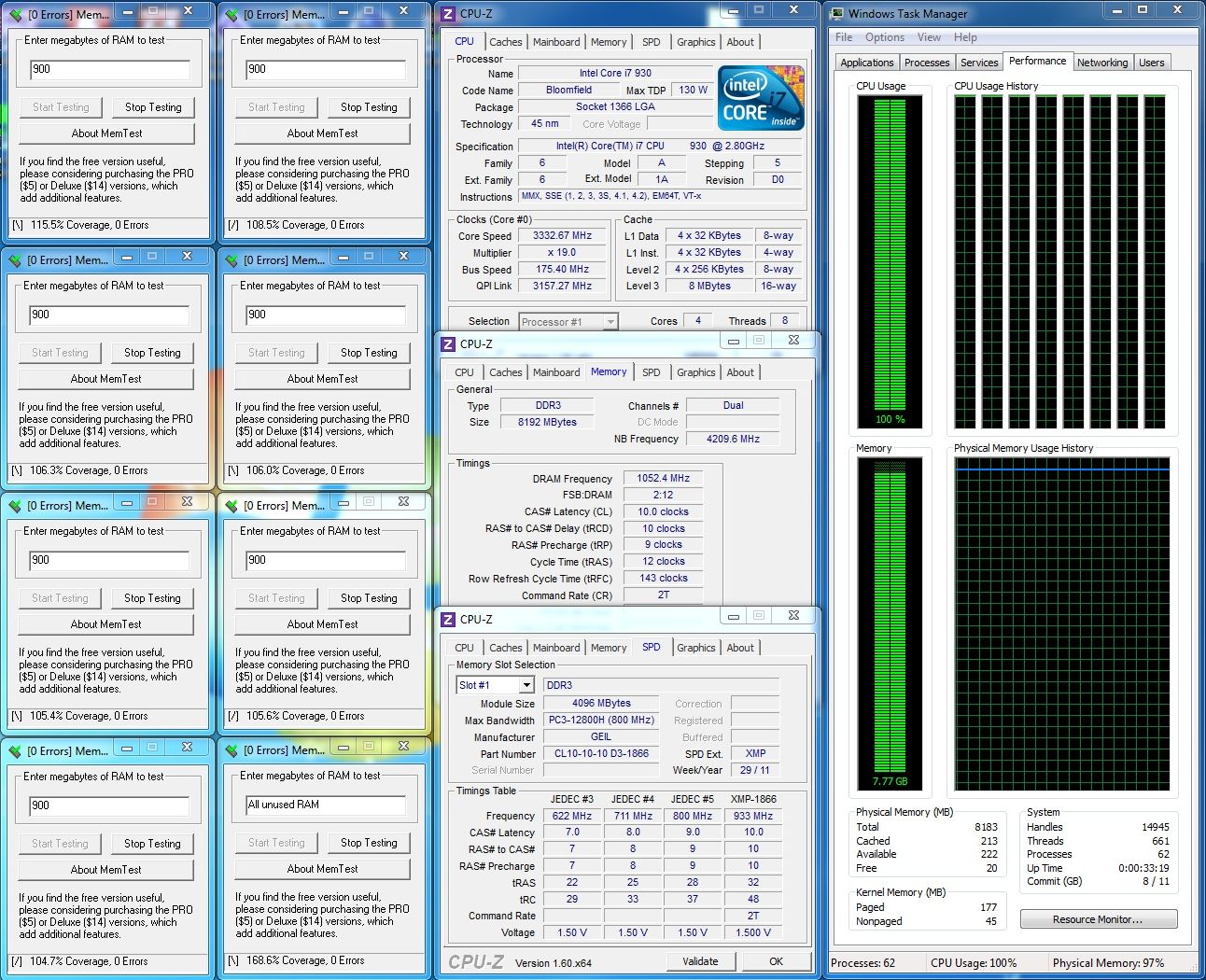Click the 'All unused RAM' input field
Viewport: 1206px width, 980px height.
325,805
